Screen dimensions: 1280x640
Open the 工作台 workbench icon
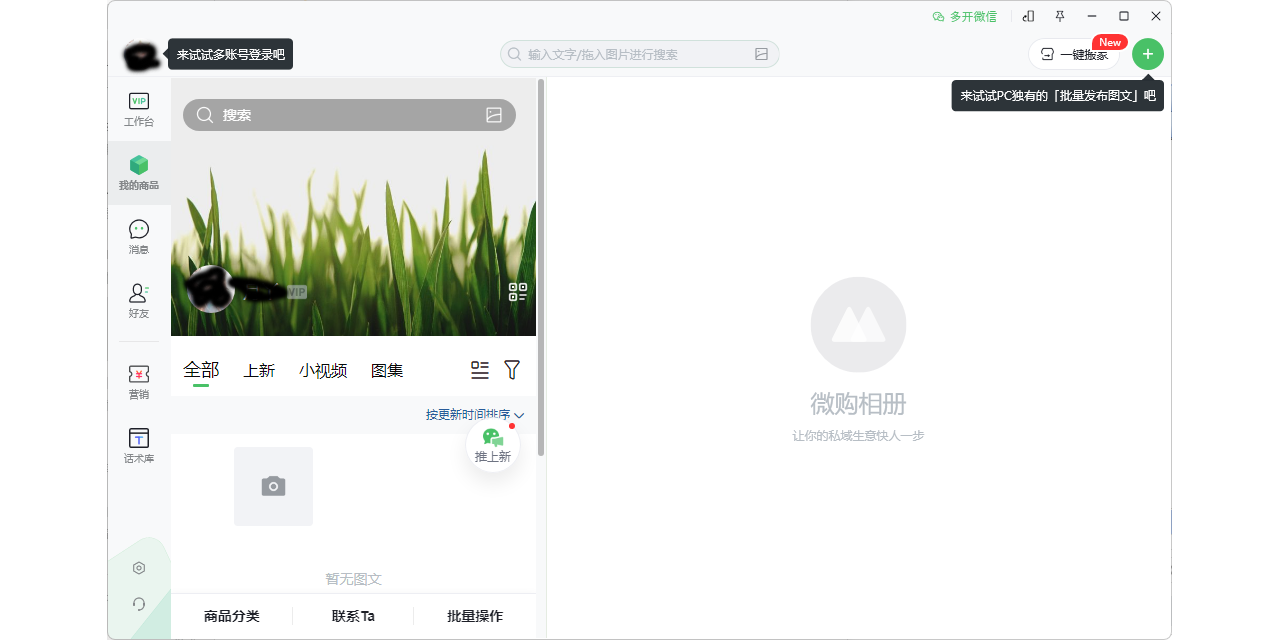coord(139,110)
